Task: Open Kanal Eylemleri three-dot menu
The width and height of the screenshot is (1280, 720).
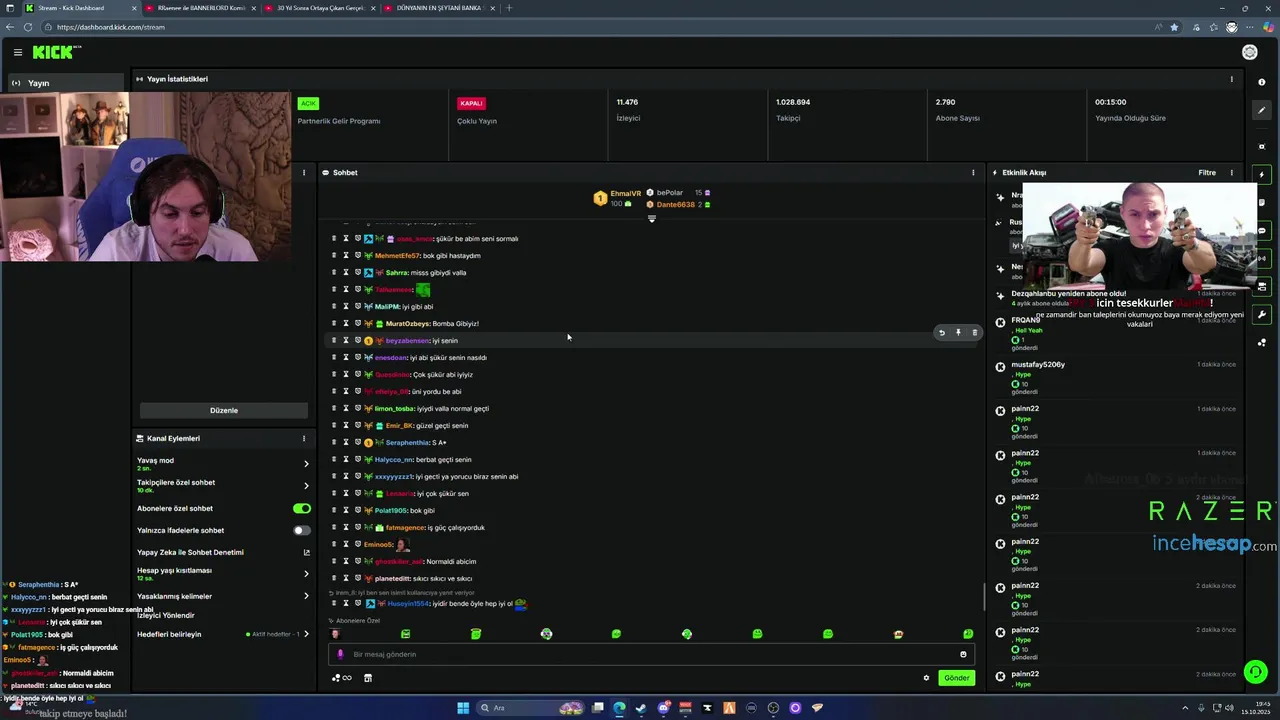Action: [x=304, y=438]
